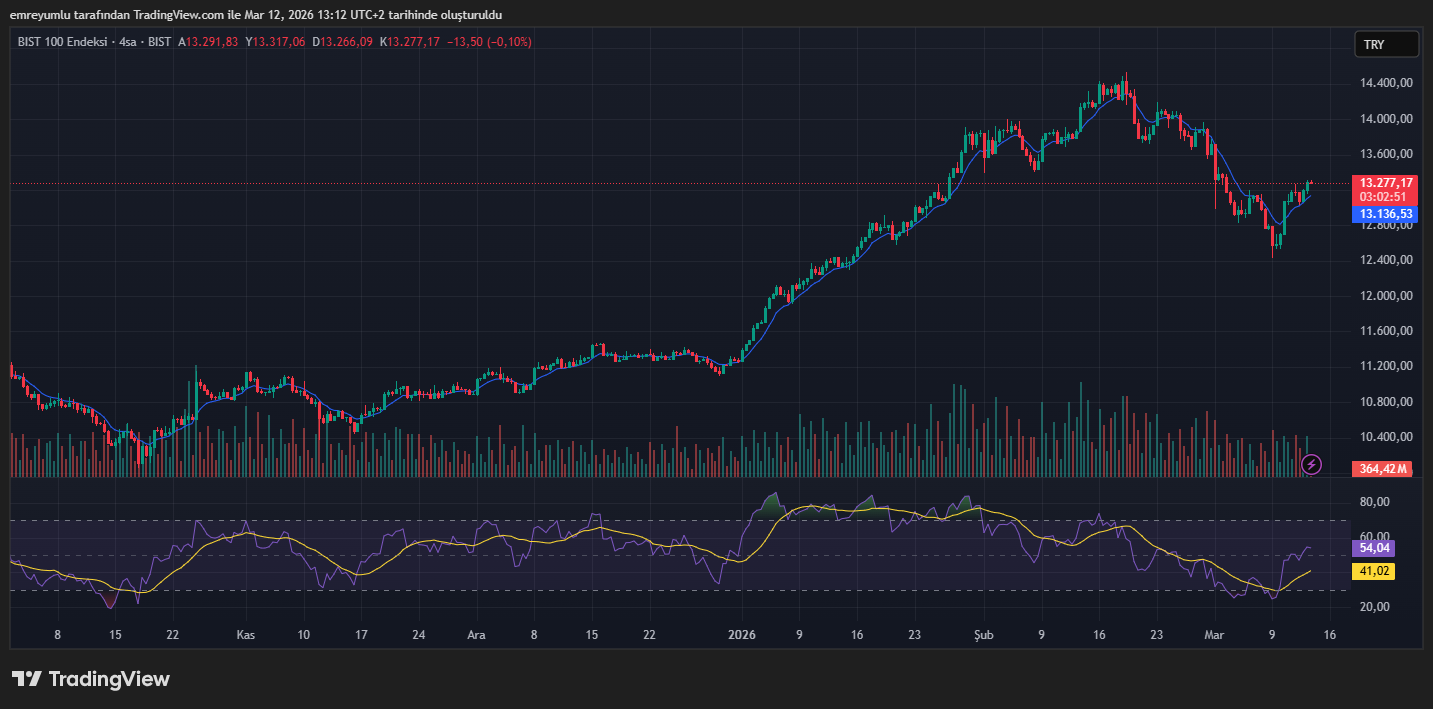Click the Şub month label on time axis
1433x709 pixels.
pyautogui.click(x=983, y=635)
